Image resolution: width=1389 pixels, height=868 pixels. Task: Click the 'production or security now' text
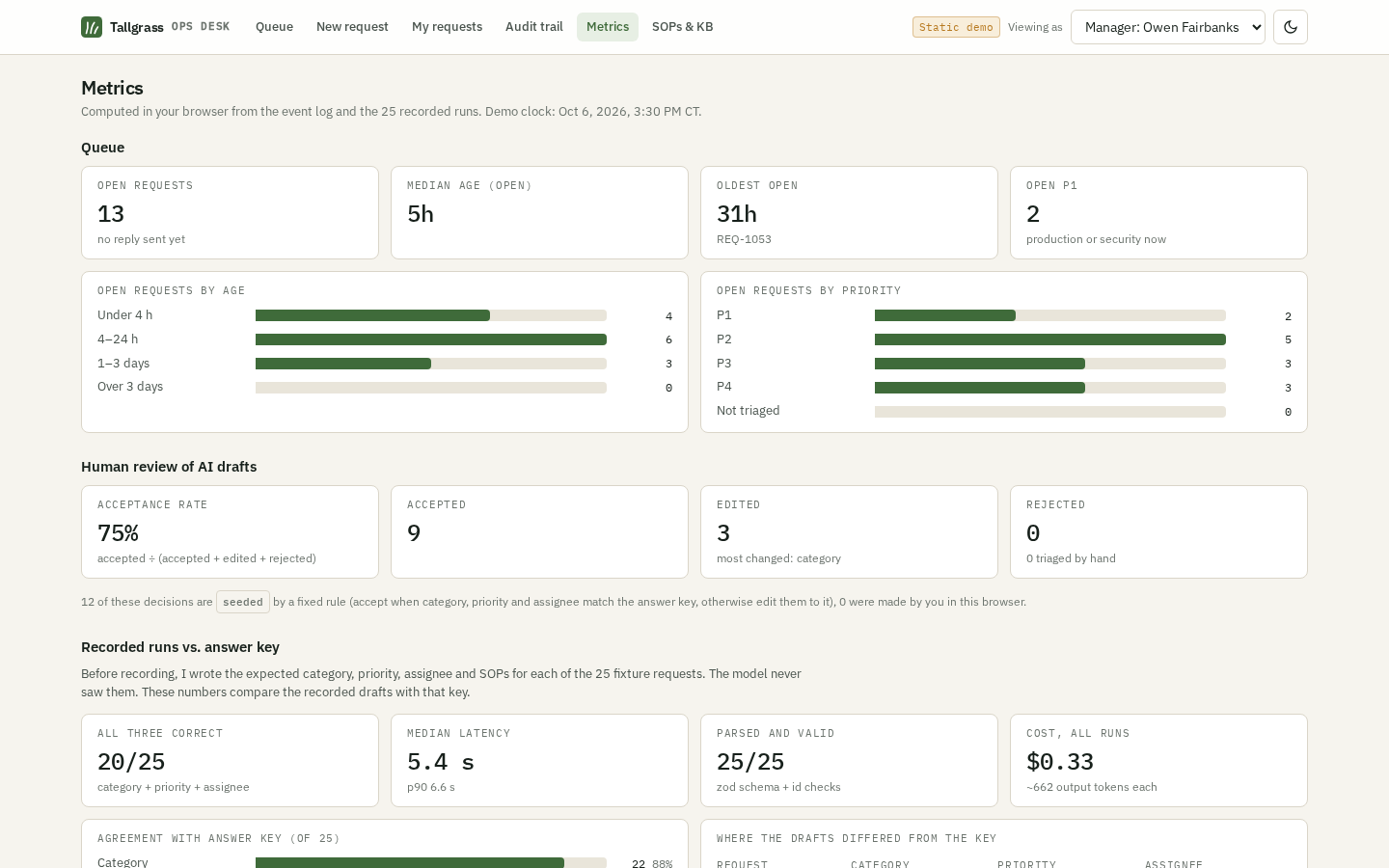coord(1096,239)
